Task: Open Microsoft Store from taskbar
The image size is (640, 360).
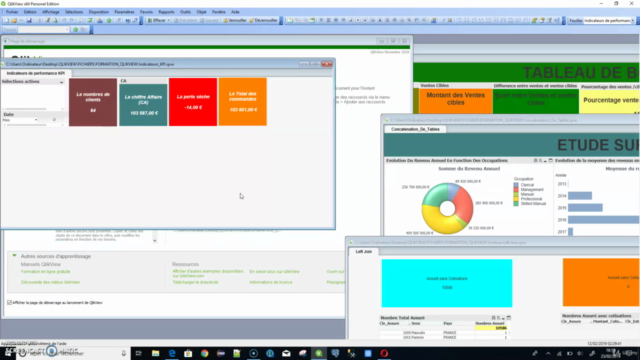Action: (x=188, y=353)
